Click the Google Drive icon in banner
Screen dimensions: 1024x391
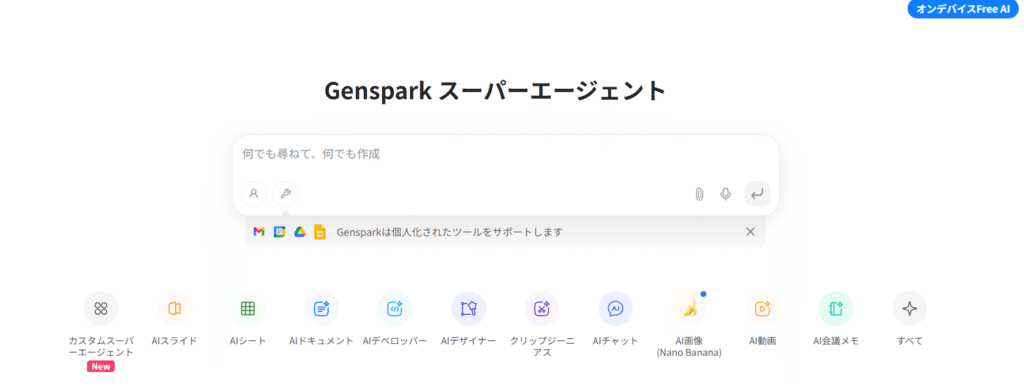click(299, 232)
